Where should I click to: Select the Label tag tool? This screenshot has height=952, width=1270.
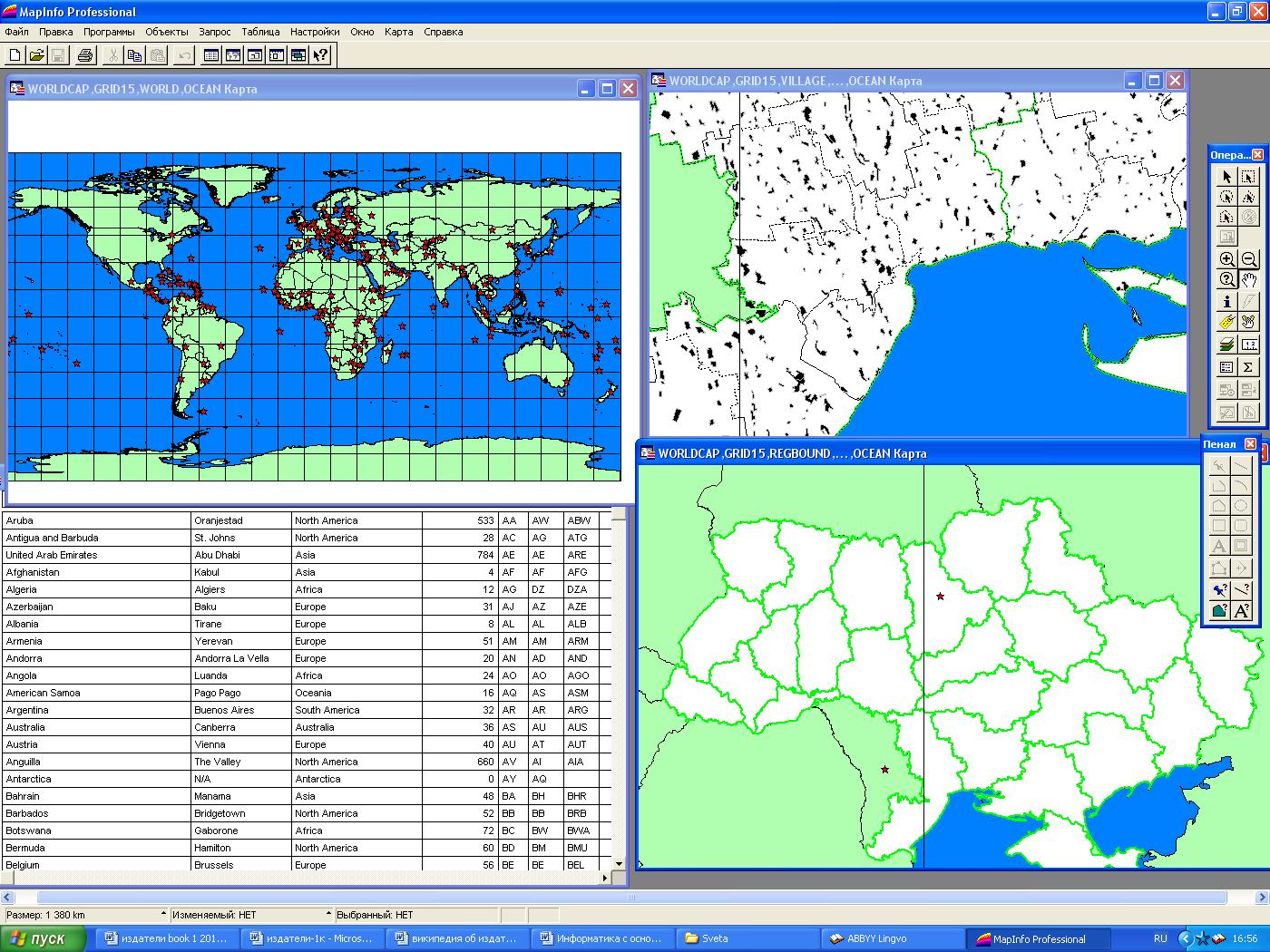tap(1226, 322)
